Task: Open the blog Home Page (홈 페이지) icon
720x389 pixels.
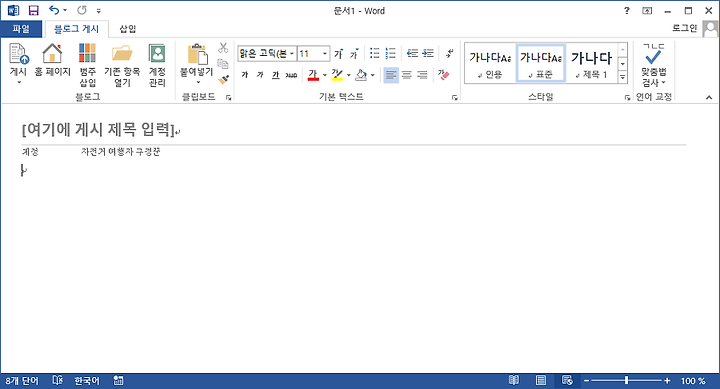Action: [52, 54]
